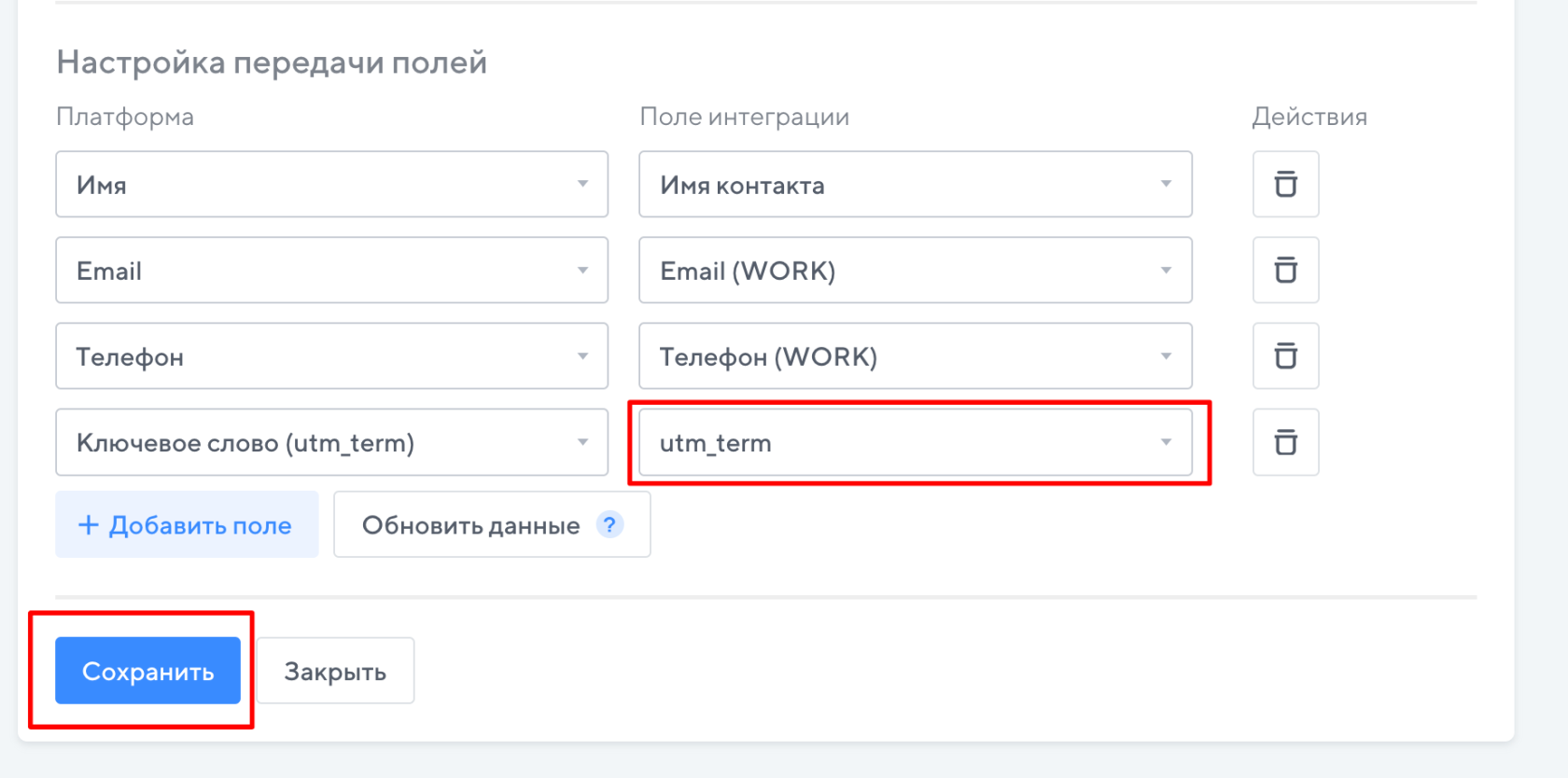Remove the utm_term mapping with trash icon
The image size is (1568, 778).
[1285, 442]
